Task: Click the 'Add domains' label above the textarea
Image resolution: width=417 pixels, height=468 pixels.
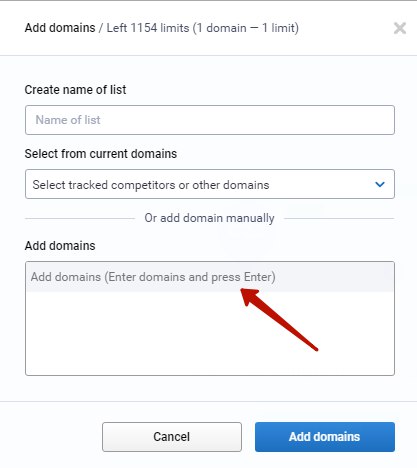Action: click(x=60, y=246)
